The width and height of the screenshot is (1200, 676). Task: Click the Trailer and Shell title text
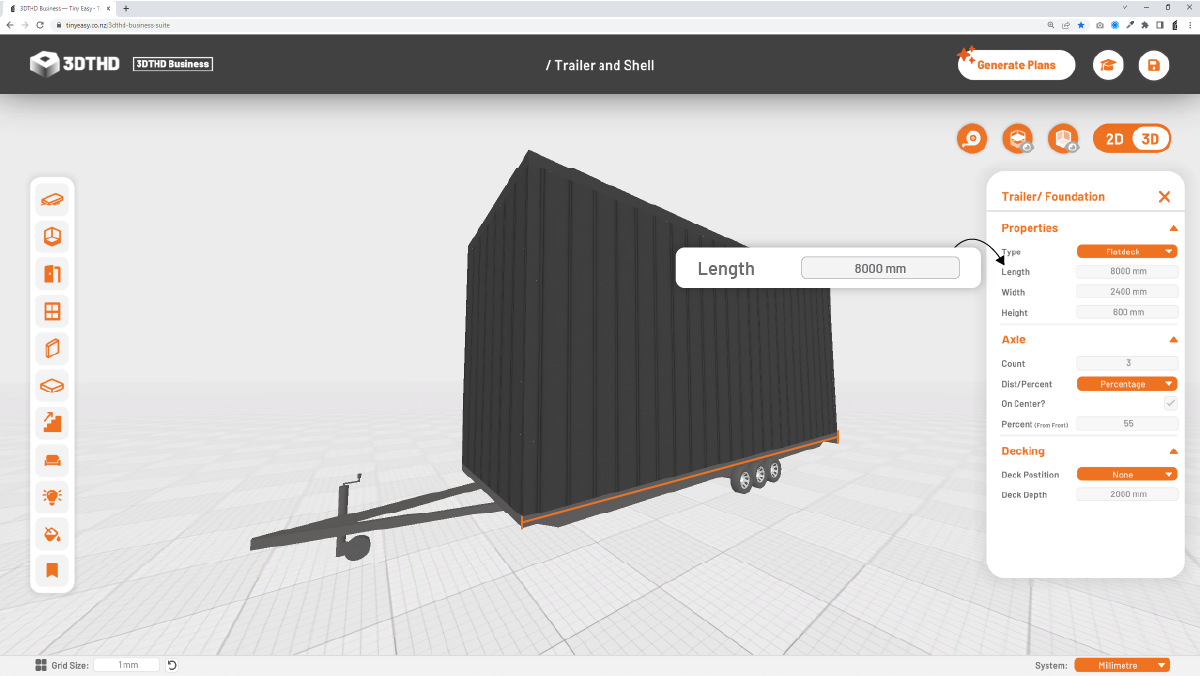tap(600, 65)
